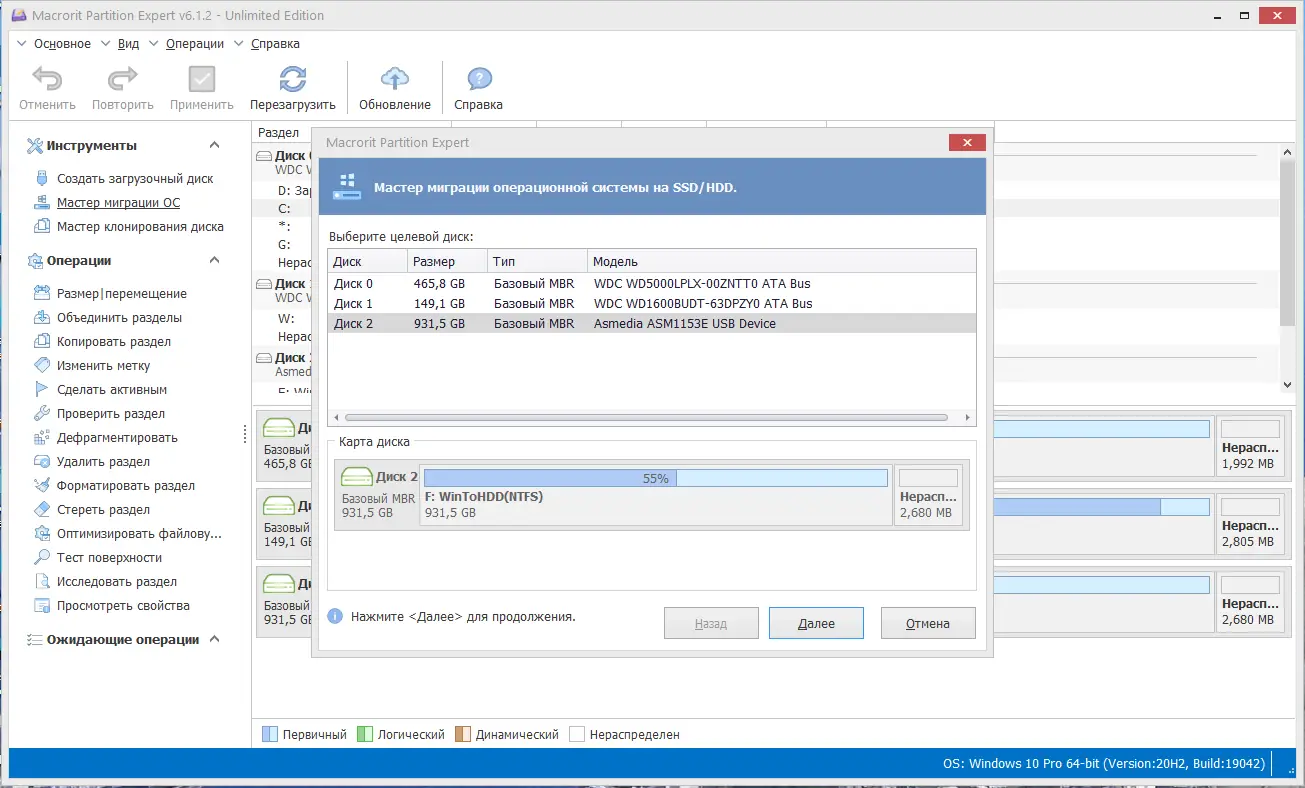Image resolution: width=1305 pixels, height=788 pixels.
Task: Click the Change label tag icon
Action: pos(41,366)
